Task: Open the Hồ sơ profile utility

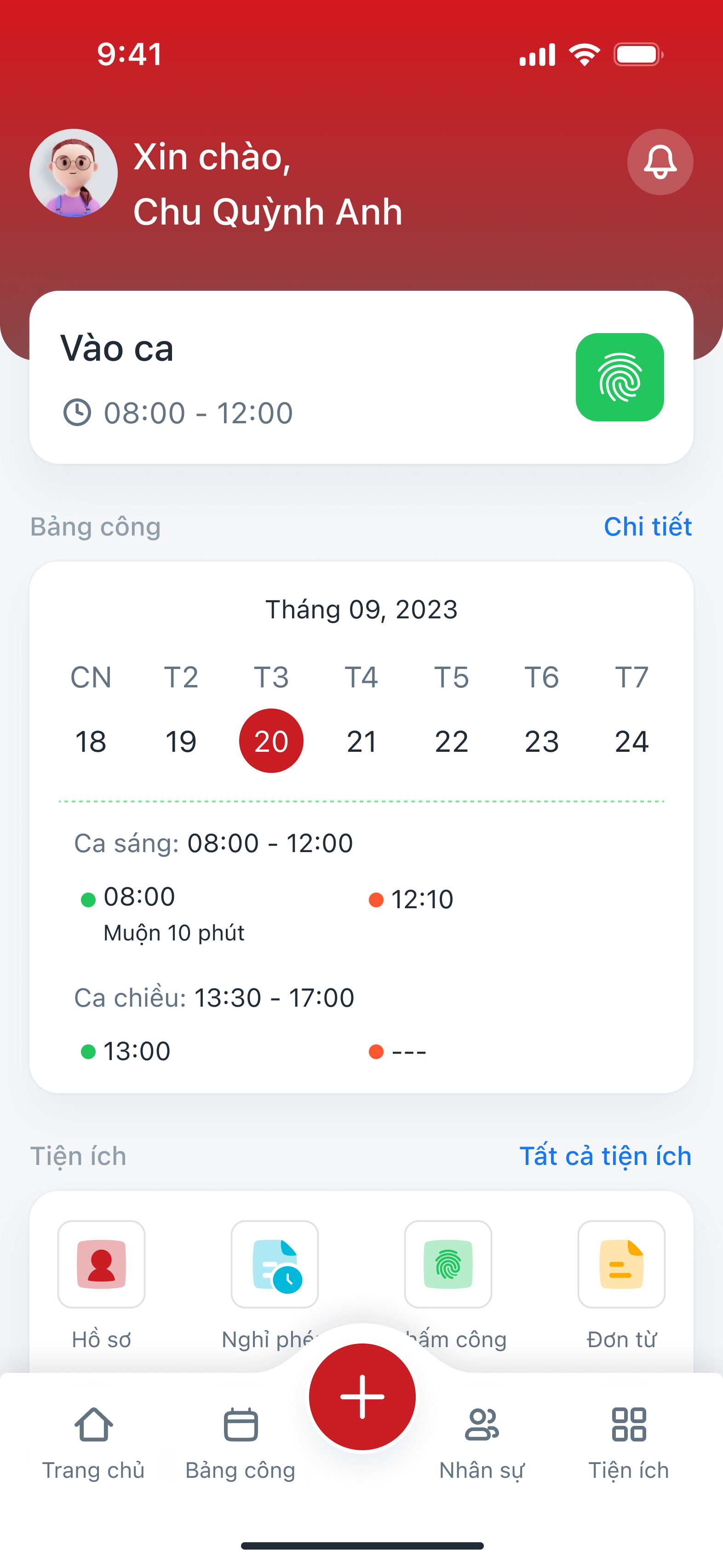Action: [x=101, y=1264]
